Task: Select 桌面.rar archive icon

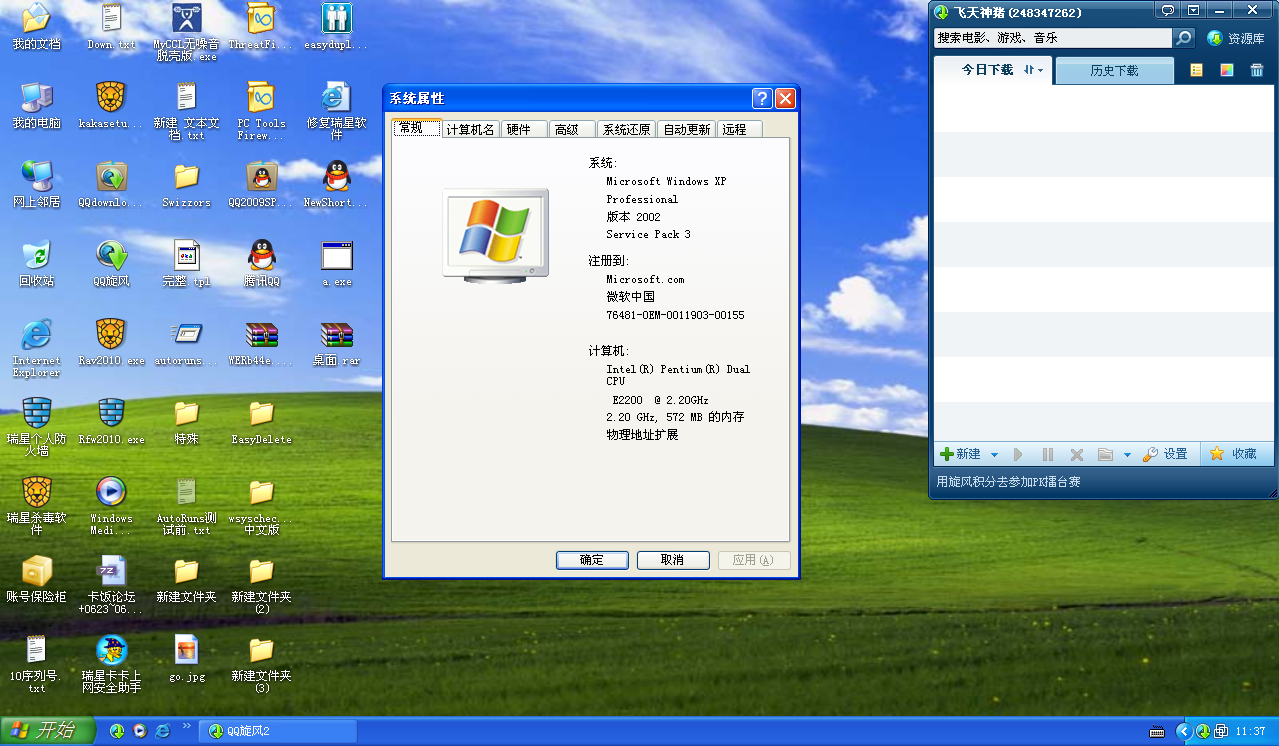Action: coord(336,343)
